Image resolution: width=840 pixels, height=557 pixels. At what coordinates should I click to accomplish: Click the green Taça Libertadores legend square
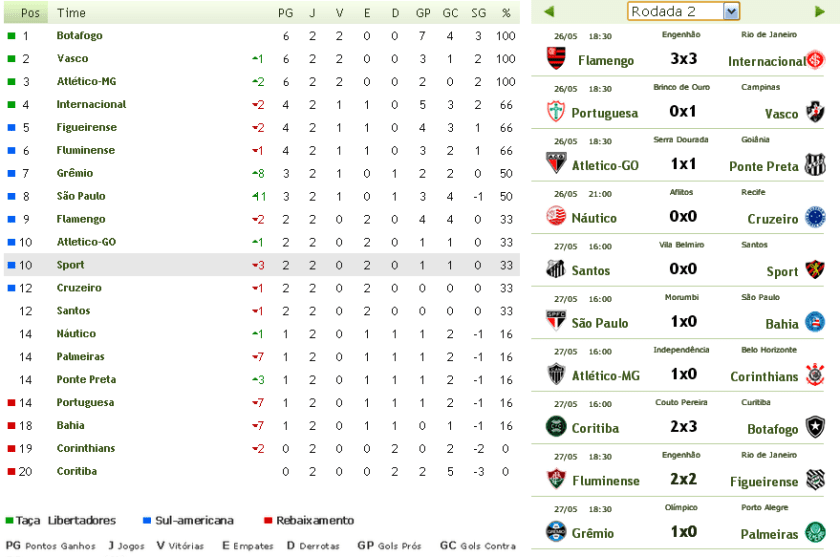[11, 520]
